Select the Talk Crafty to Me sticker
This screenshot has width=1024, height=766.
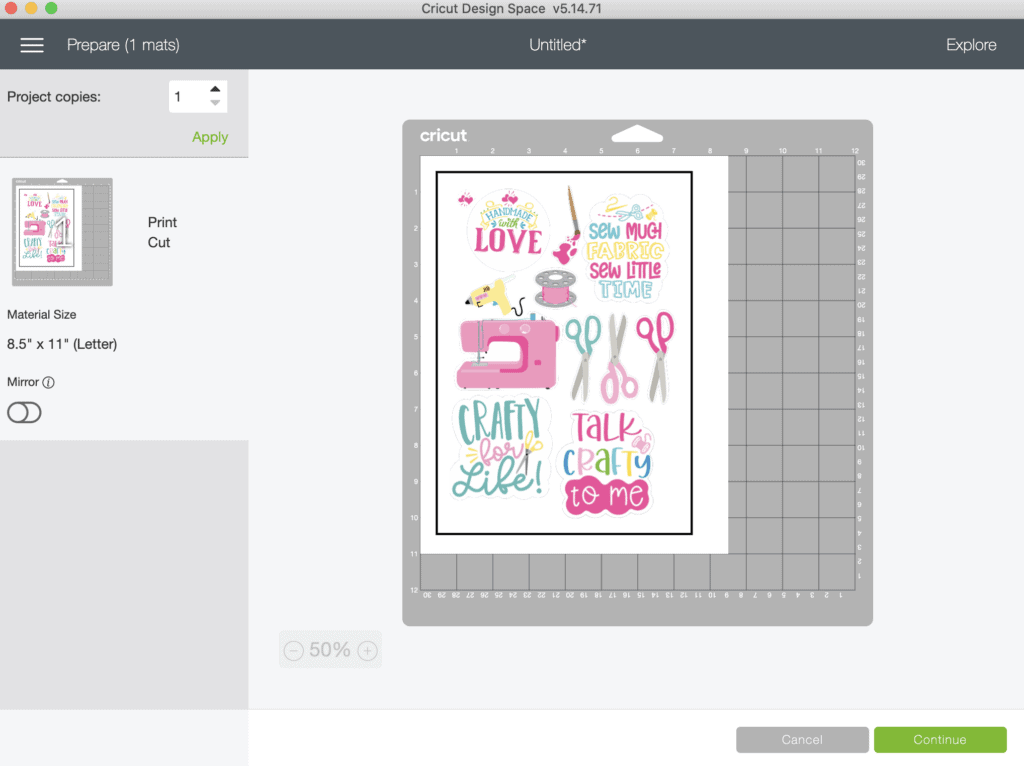pos(607,462)
